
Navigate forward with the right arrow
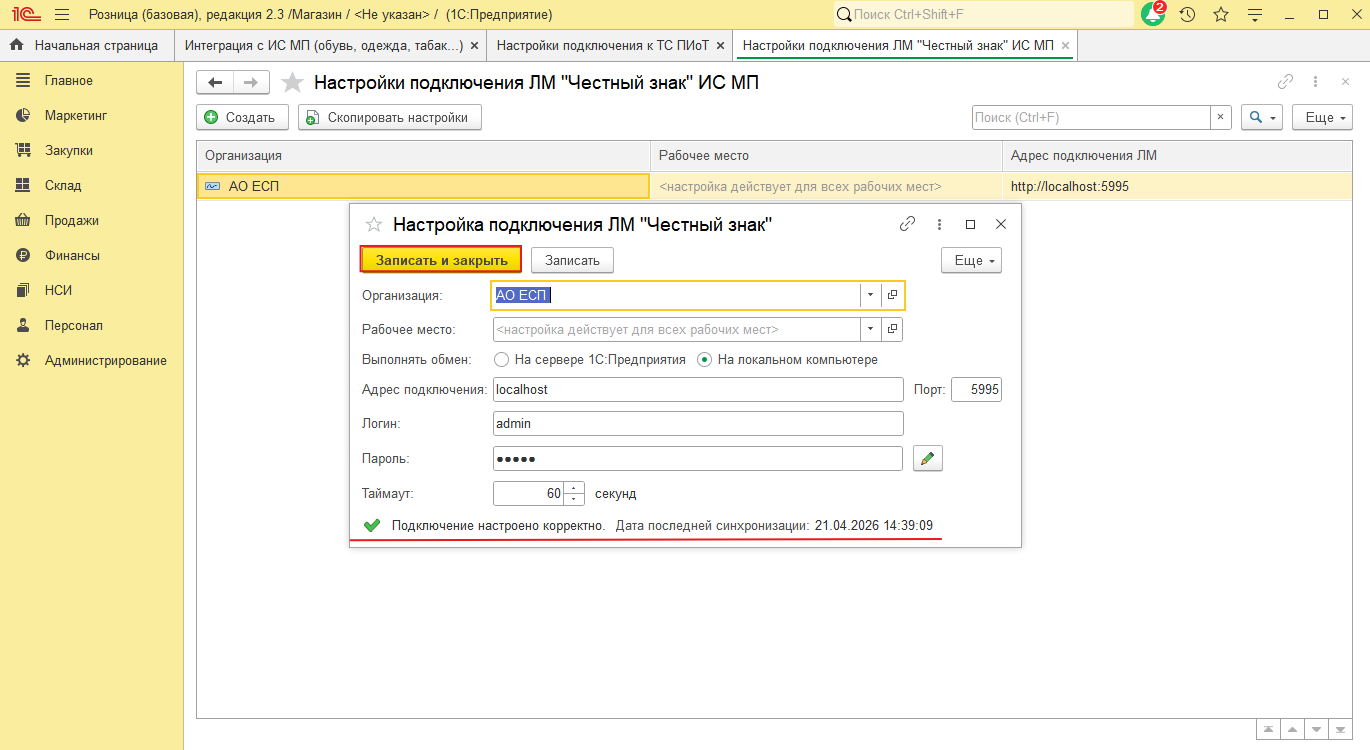click(x=251, y=83)
